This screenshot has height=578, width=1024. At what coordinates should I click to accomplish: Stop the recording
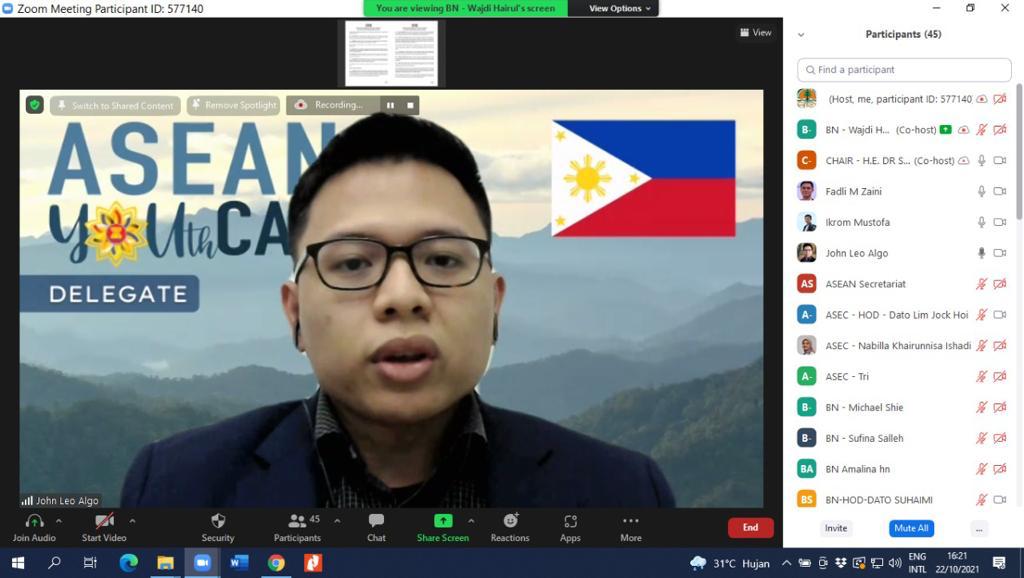410,105
